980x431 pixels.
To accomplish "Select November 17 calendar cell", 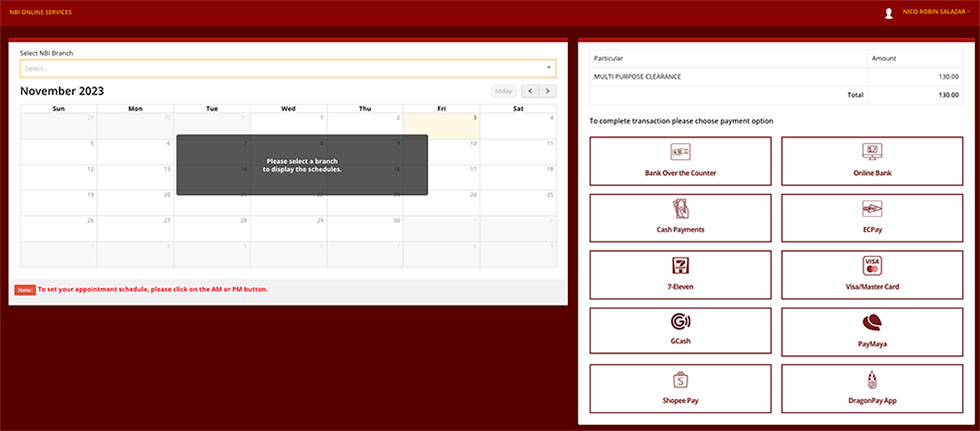I will (x=442, y=177).
